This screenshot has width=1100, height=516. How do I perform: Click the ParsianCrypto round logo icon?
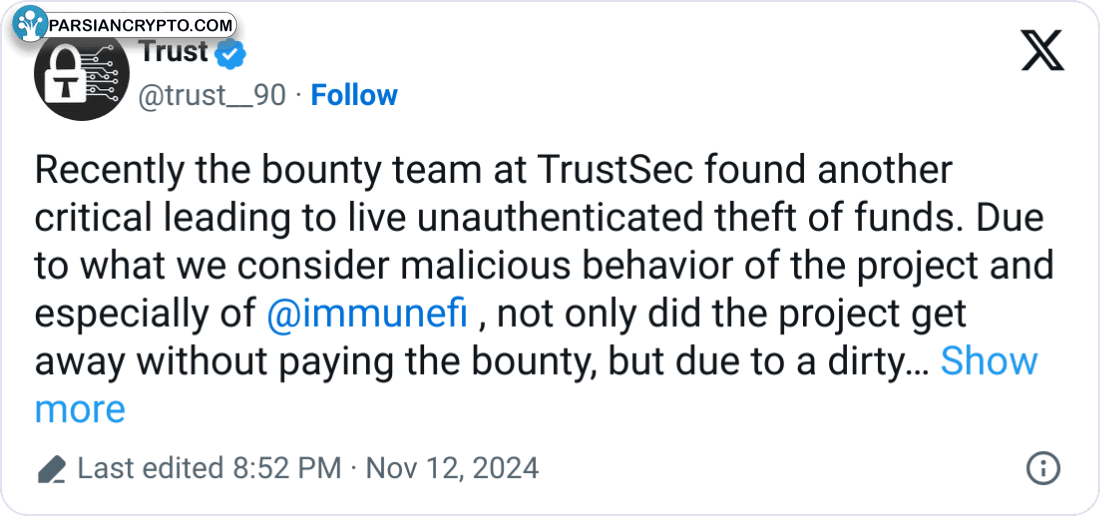31,22
